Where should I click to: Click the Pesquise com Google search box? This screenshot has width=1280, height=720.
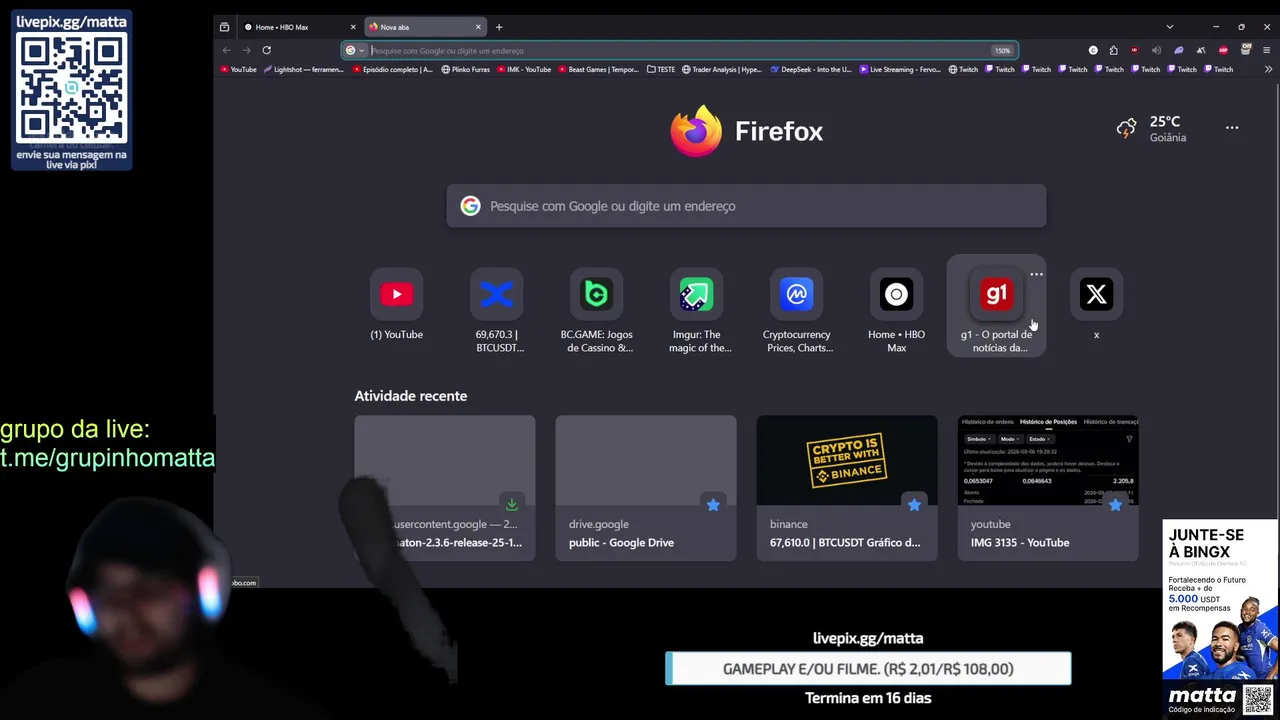(x=746, y=206)
